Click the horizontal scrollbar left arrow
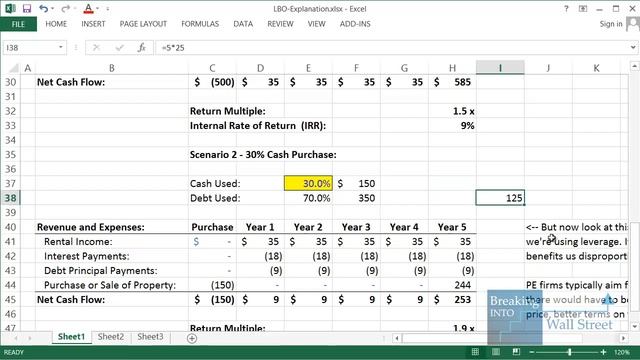Viewport: 640px width, 360px height. coord(397,338)
